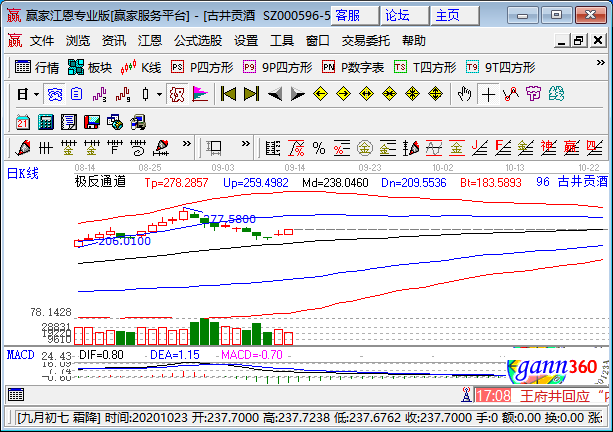This screenshot has height=432, width=613.
Task: Expand overflow chevron after rectangle tool
Action: (x=246, y=143)
